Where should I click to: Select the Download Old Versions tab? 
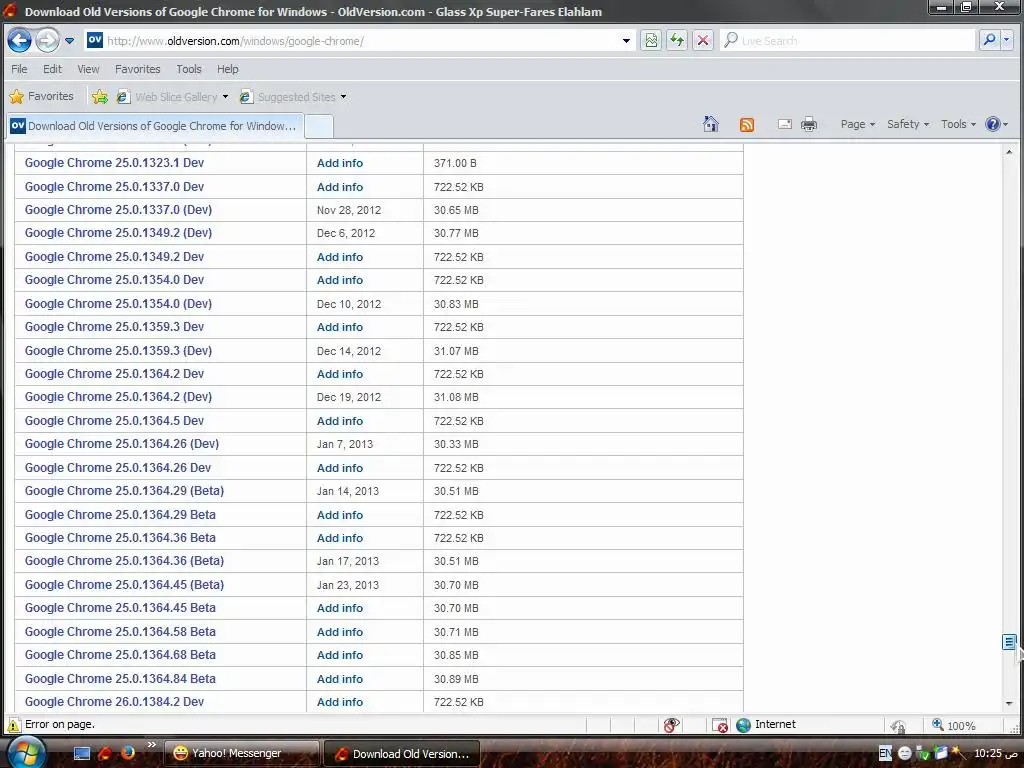(x=154, y=125)
